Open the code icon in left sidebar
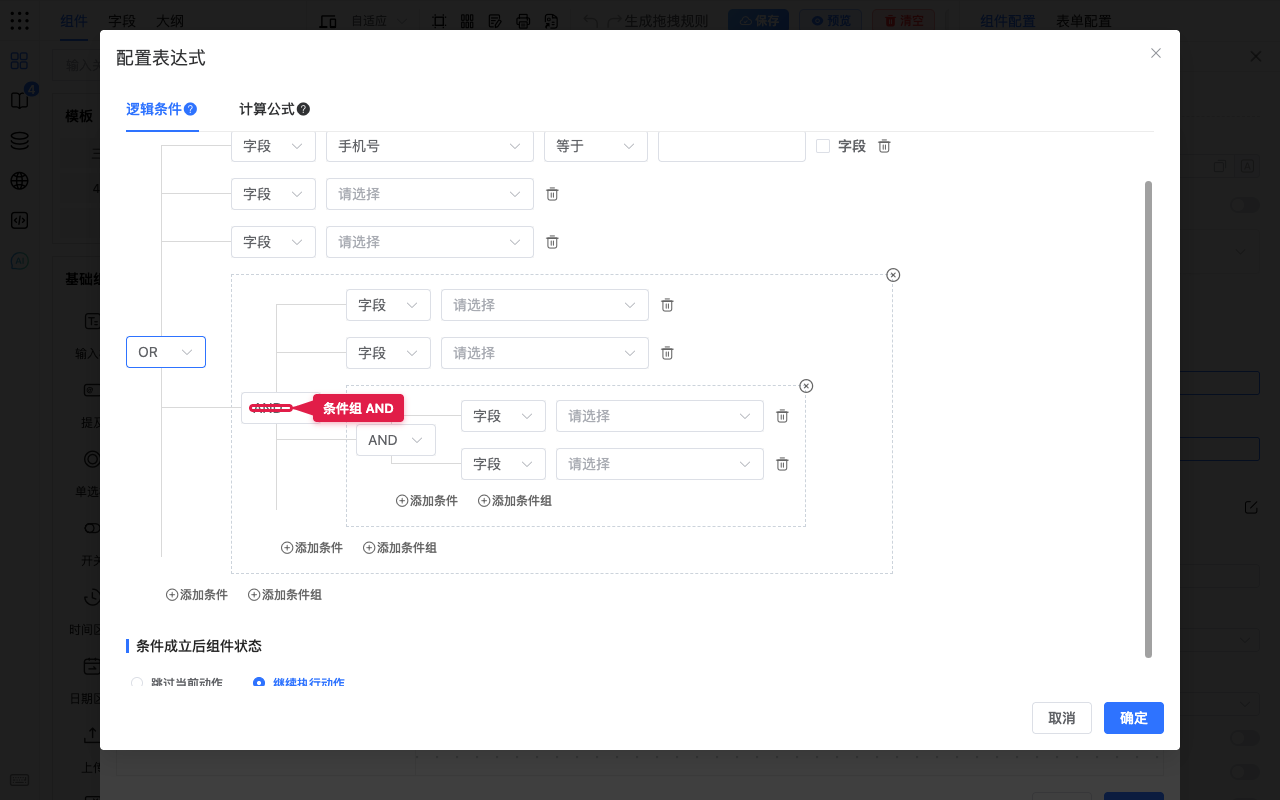This screenshot has height=800, width=1280. [x=19, y=221]
